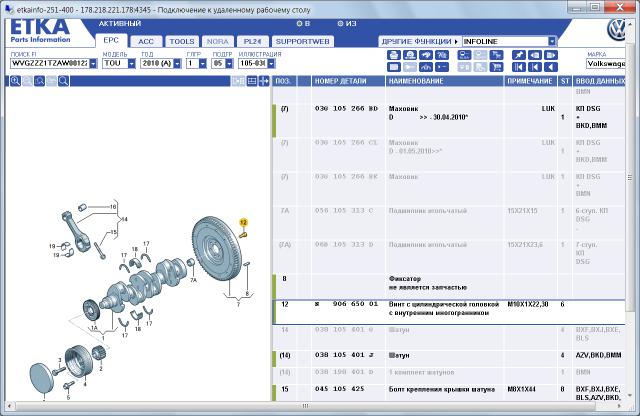Screen dimensions: 640x416
Task: Click highlighted callout 12 in the diagram
Action: pos(243,222)
